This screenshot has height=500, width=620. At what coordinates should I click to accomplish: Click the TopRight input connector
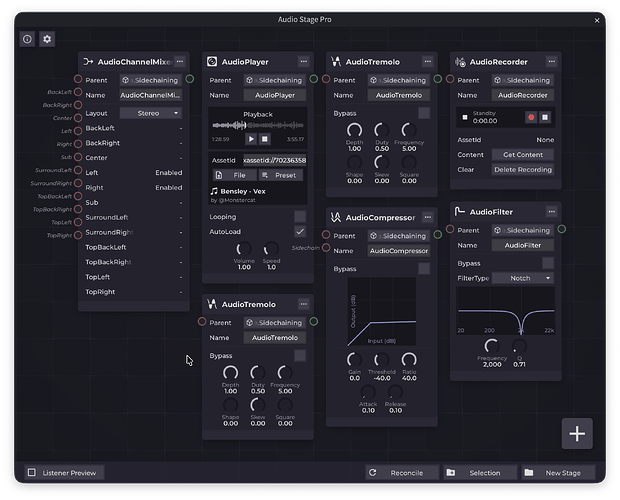pos(78,235)
